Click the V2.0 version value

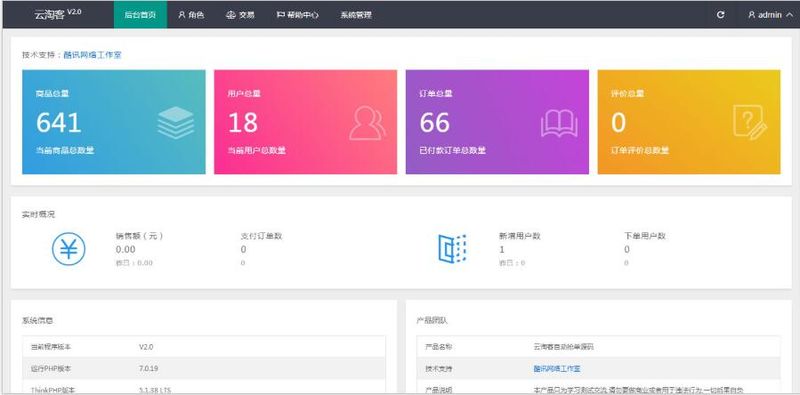146,347
